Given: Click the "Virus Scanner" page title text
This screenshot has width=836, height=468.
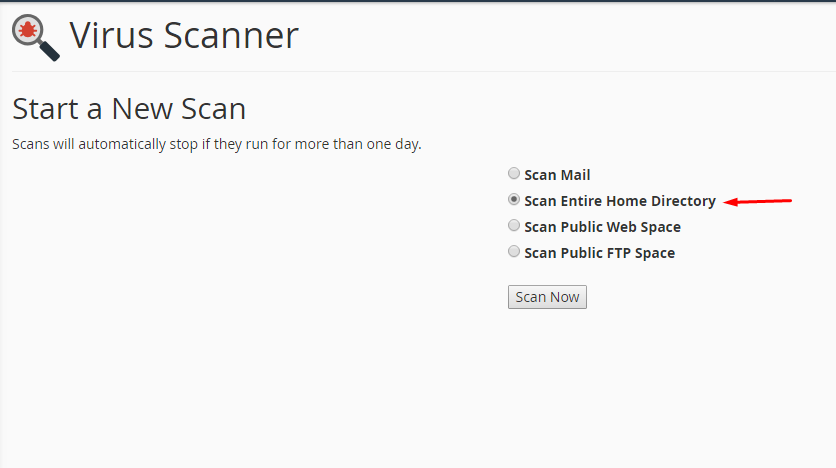Looking at the screenshot, I should click(184, 36).
